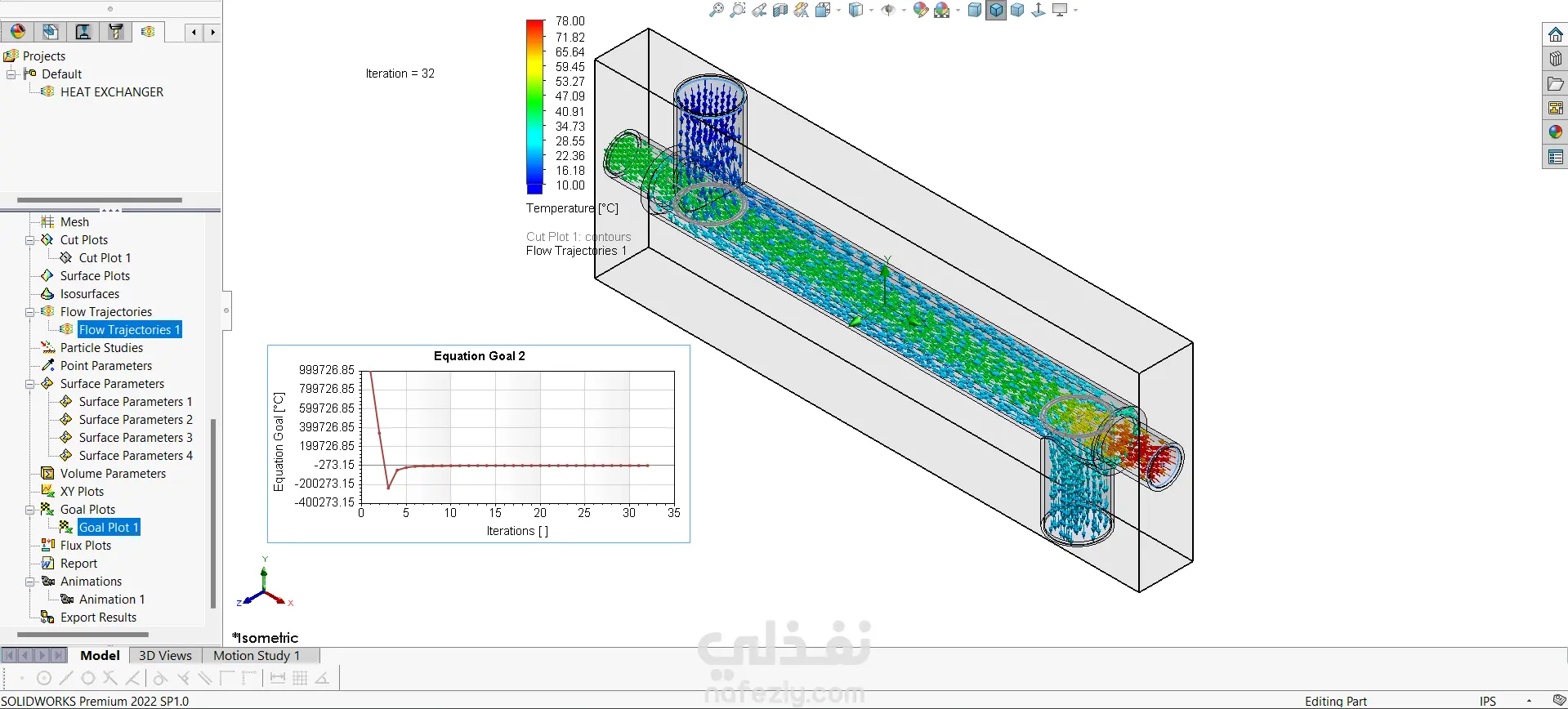Open the Apply Scene dropdown arrow
Viewport: 1568px width, 709px height.
(x=958, y=10)
